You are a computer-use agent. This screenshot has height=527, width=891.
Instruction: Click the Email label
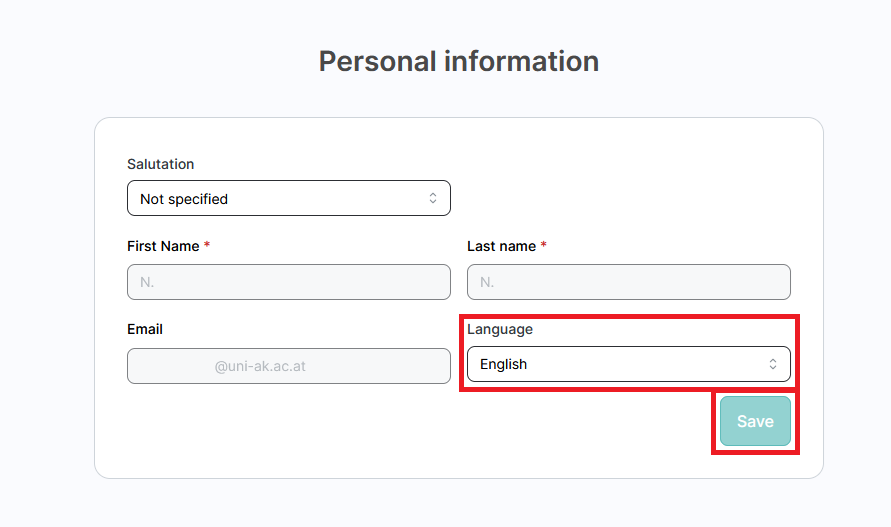point(145,329)
